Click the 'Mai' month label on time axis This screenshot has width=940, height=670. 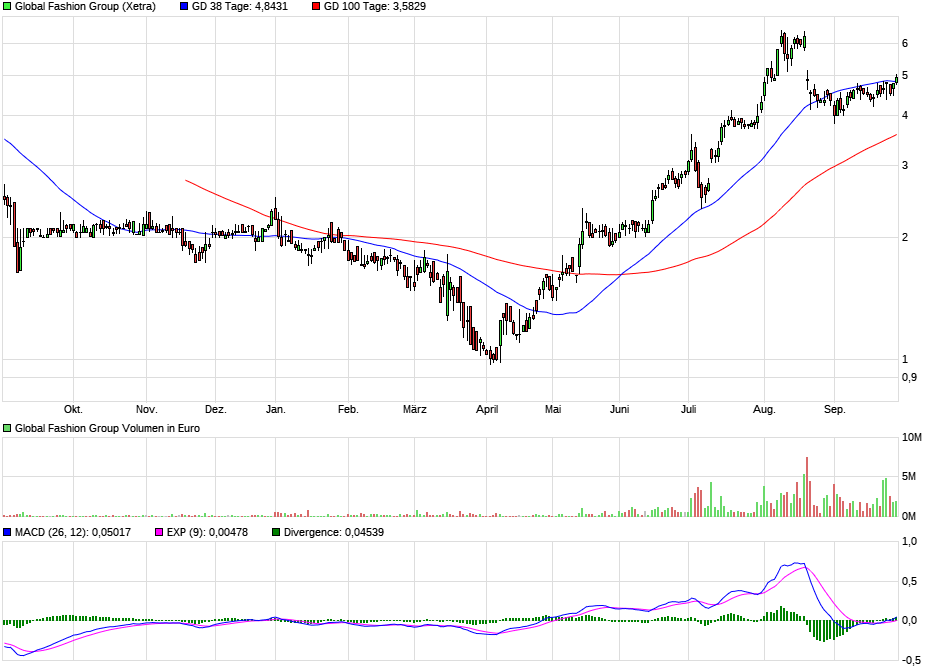point(553,410)
